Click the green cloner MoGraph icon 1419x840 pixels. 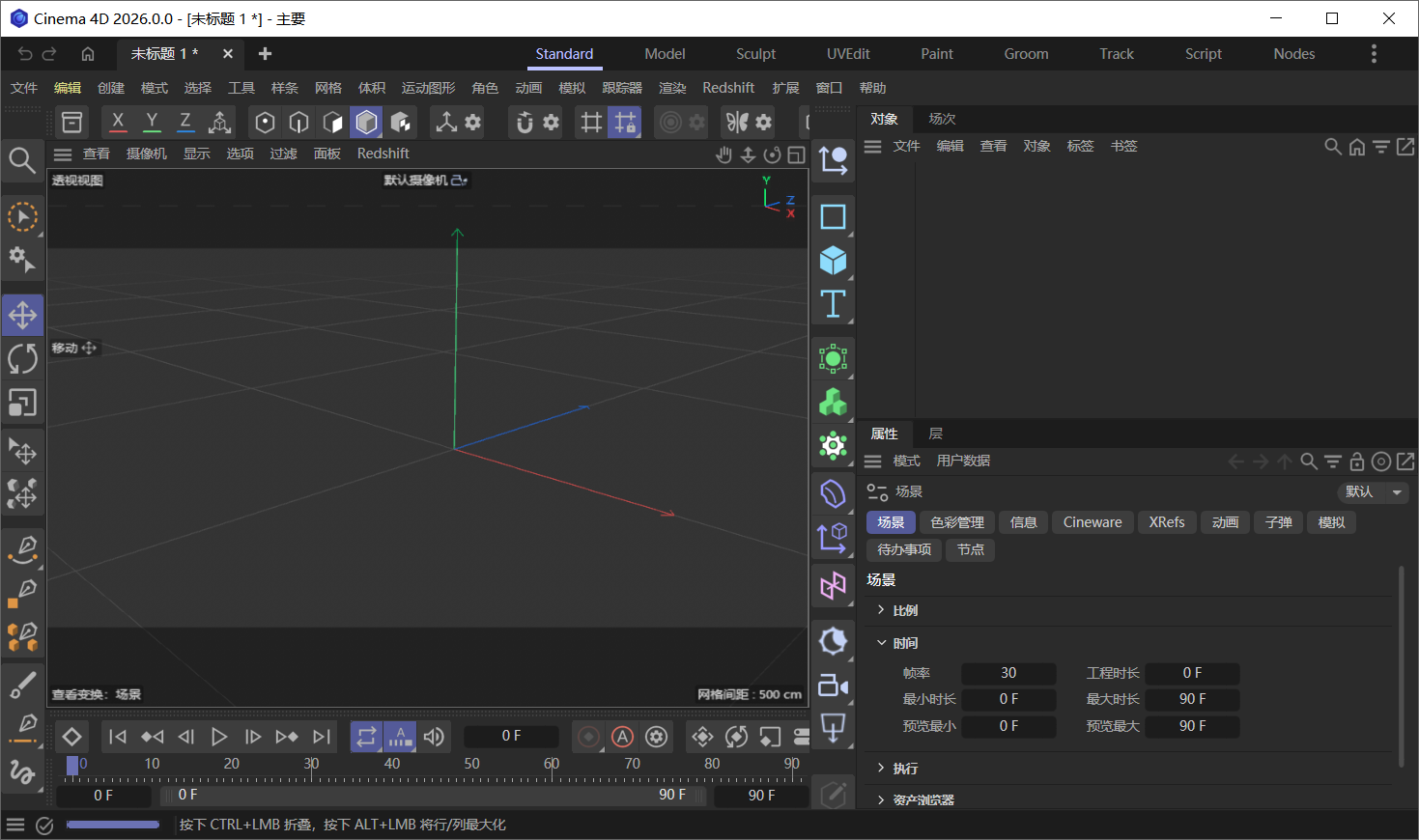pos(833,402)
